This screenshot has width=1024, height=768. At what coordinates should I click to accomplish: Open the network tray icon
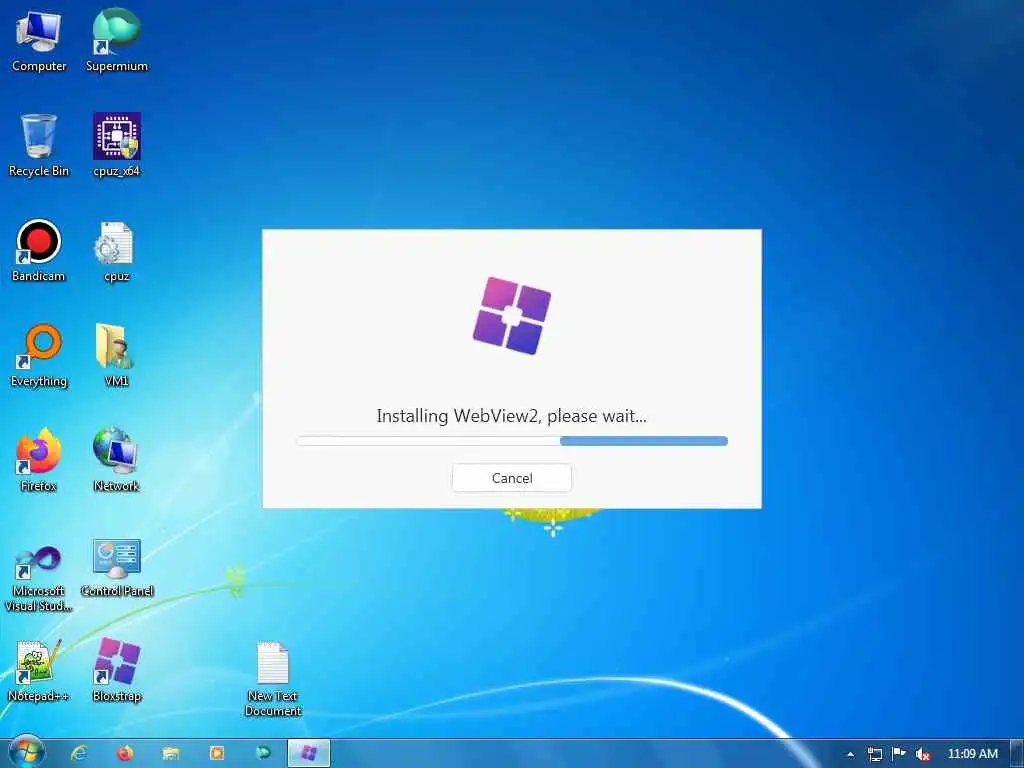point(874,754)
